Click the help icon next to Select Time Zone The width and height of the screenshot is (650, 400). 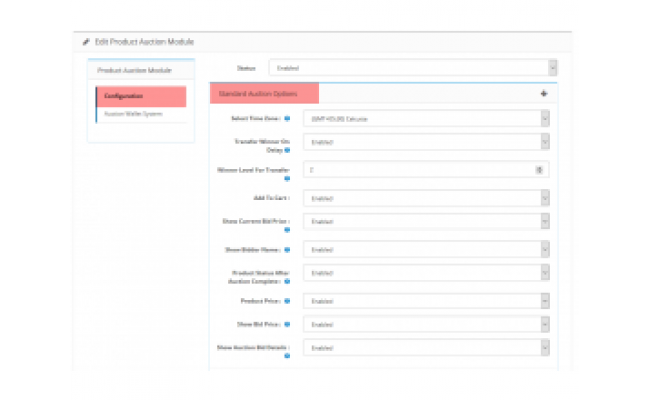coord(287,119)
